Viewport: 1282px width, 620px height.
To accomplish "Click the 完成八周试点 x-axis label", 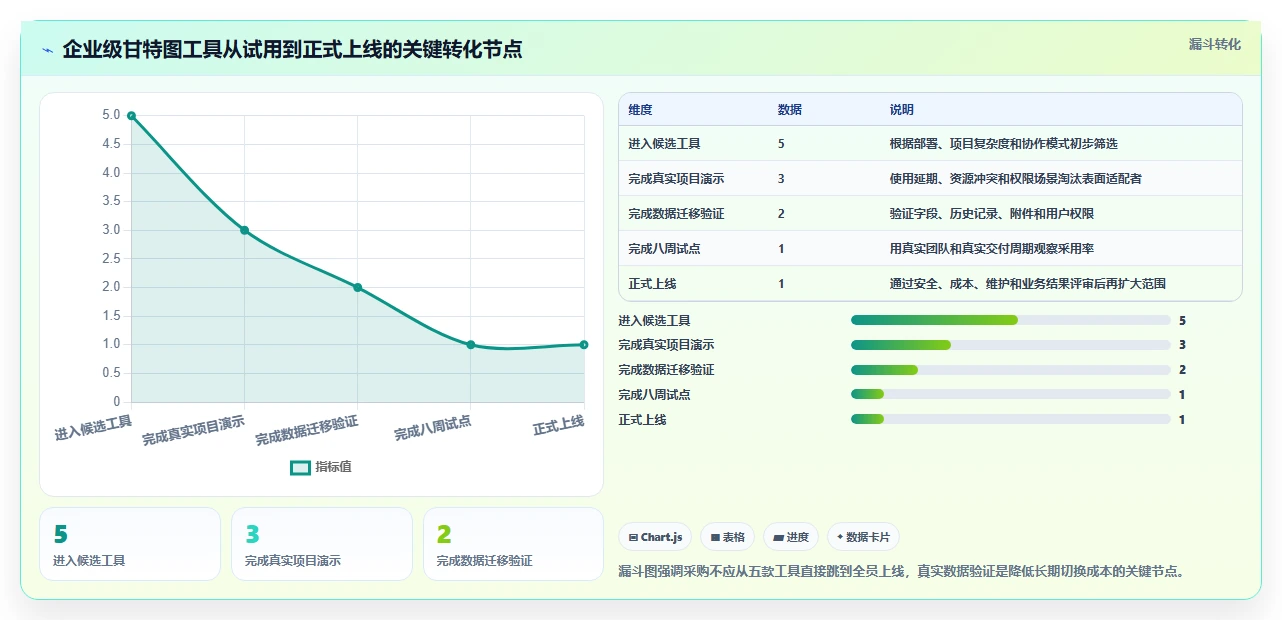I will pyautogui.click(x=432, y=429).
